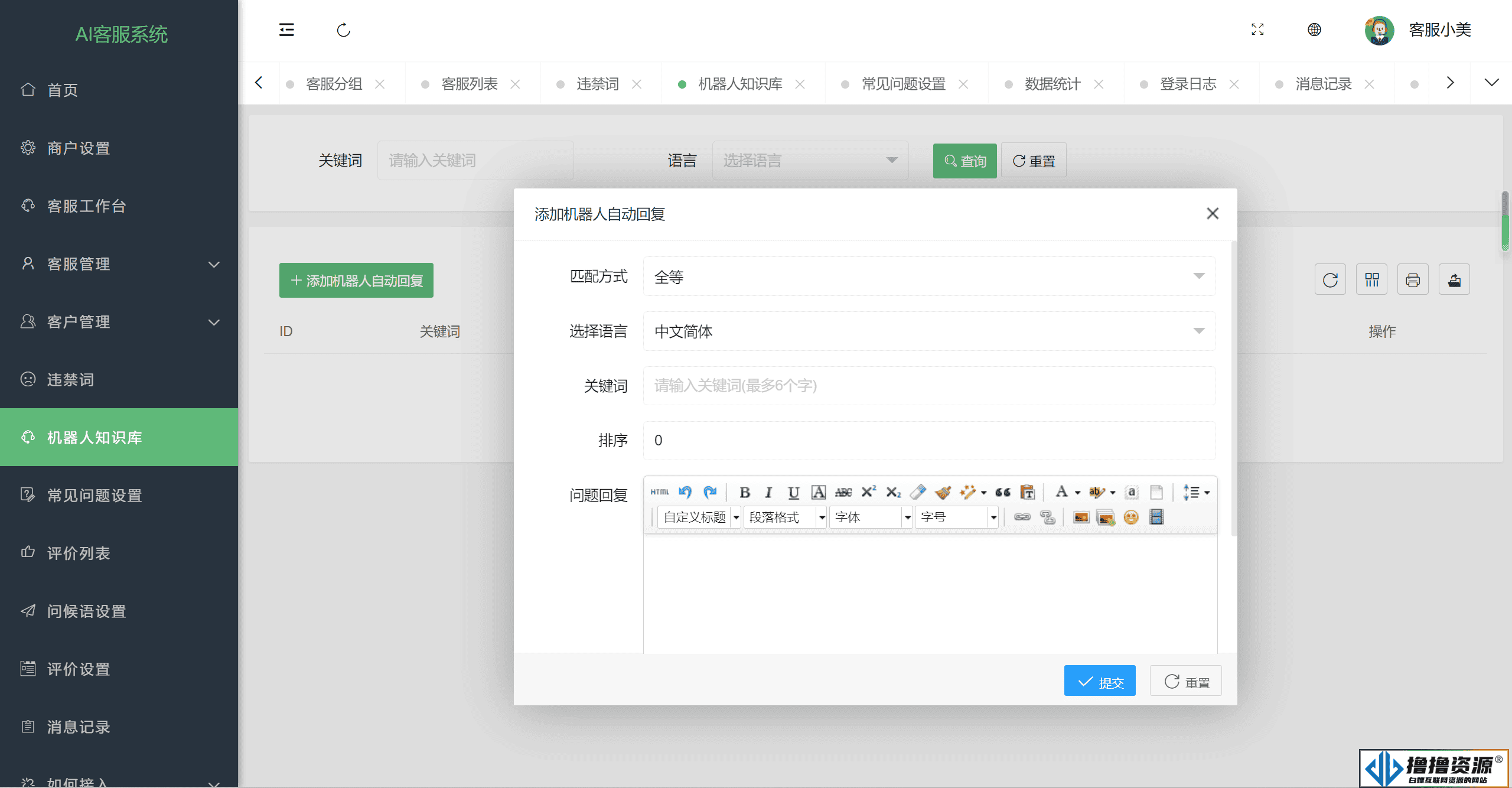Switch to the 客服分组 tab

coord(334,84)
